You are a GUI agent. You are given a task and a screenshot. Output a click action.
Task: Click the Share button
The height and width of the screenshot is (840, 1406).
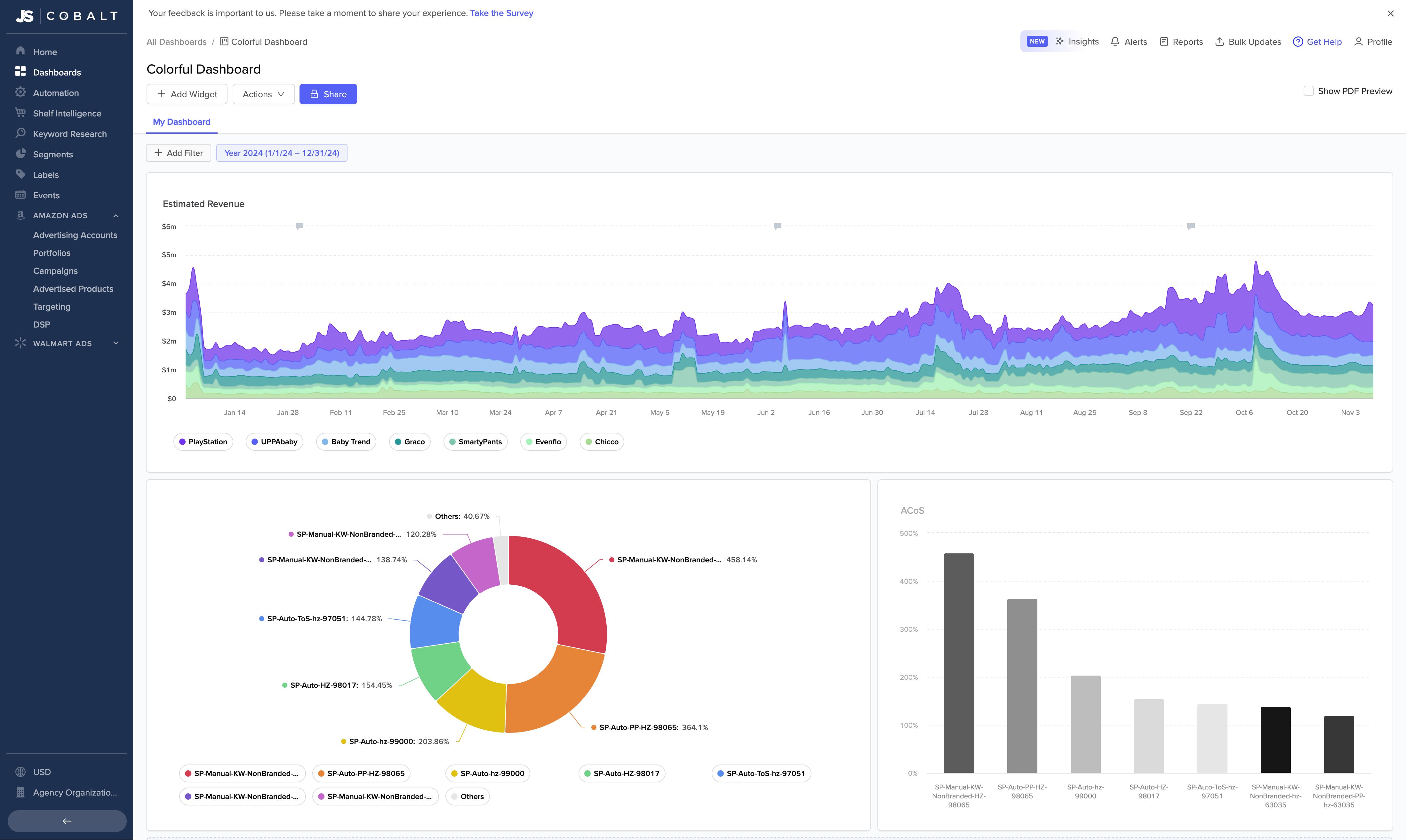328,94
